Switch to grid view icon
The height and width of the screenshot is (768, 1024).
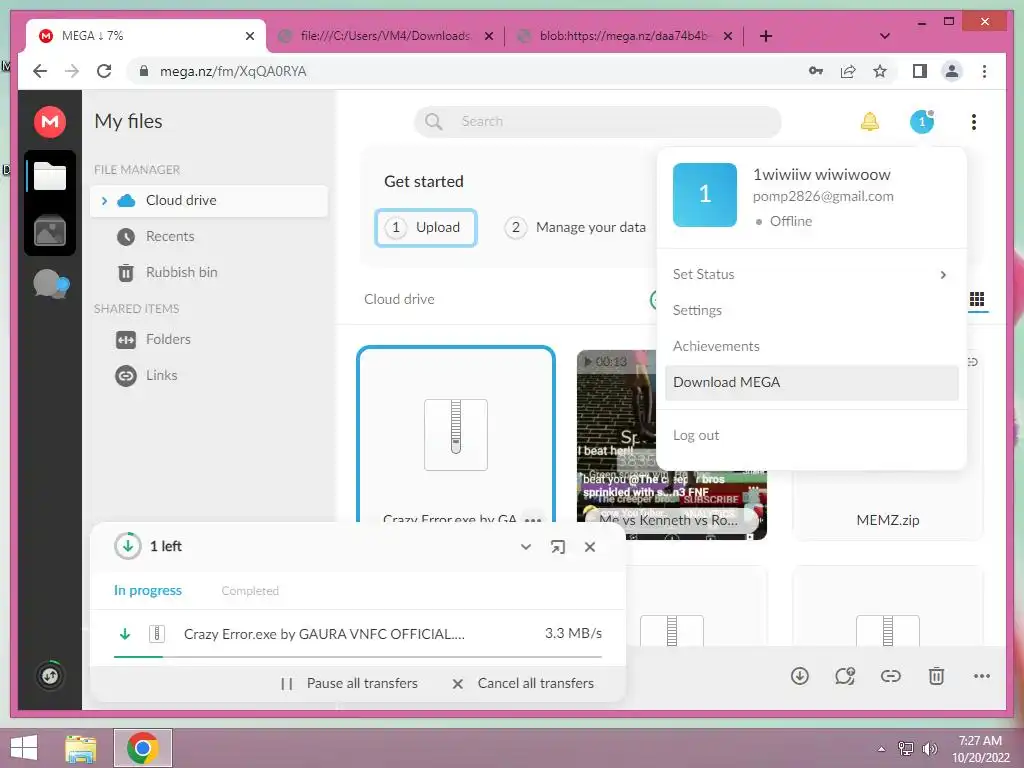click(977, 299)
